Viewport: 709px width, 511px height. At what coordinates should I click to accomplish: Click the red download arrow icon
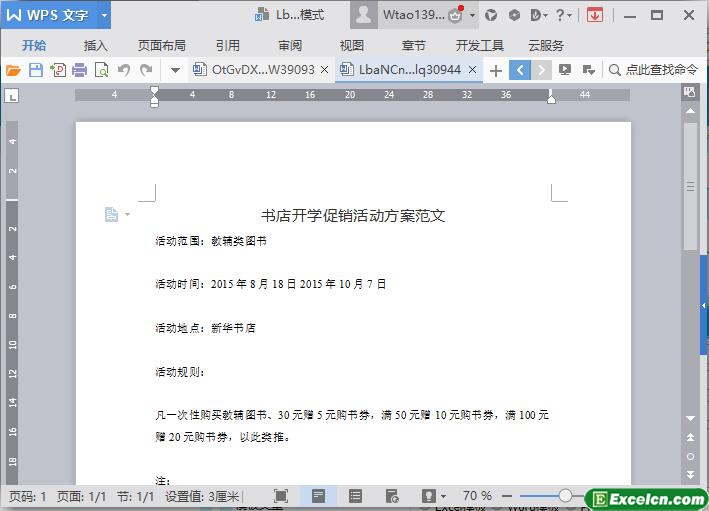coord(595,15)
